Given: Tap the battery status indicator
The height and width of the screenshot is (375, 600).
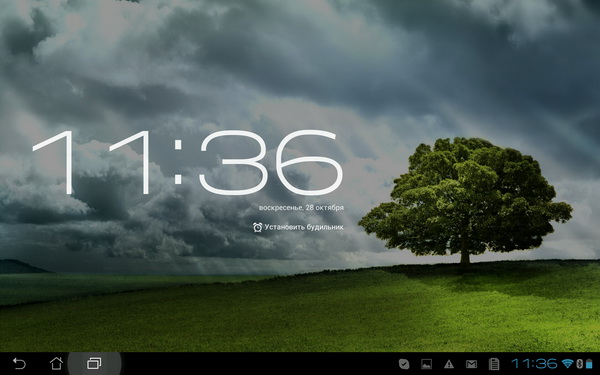Looking at the screenshot, I should point(589,364).
